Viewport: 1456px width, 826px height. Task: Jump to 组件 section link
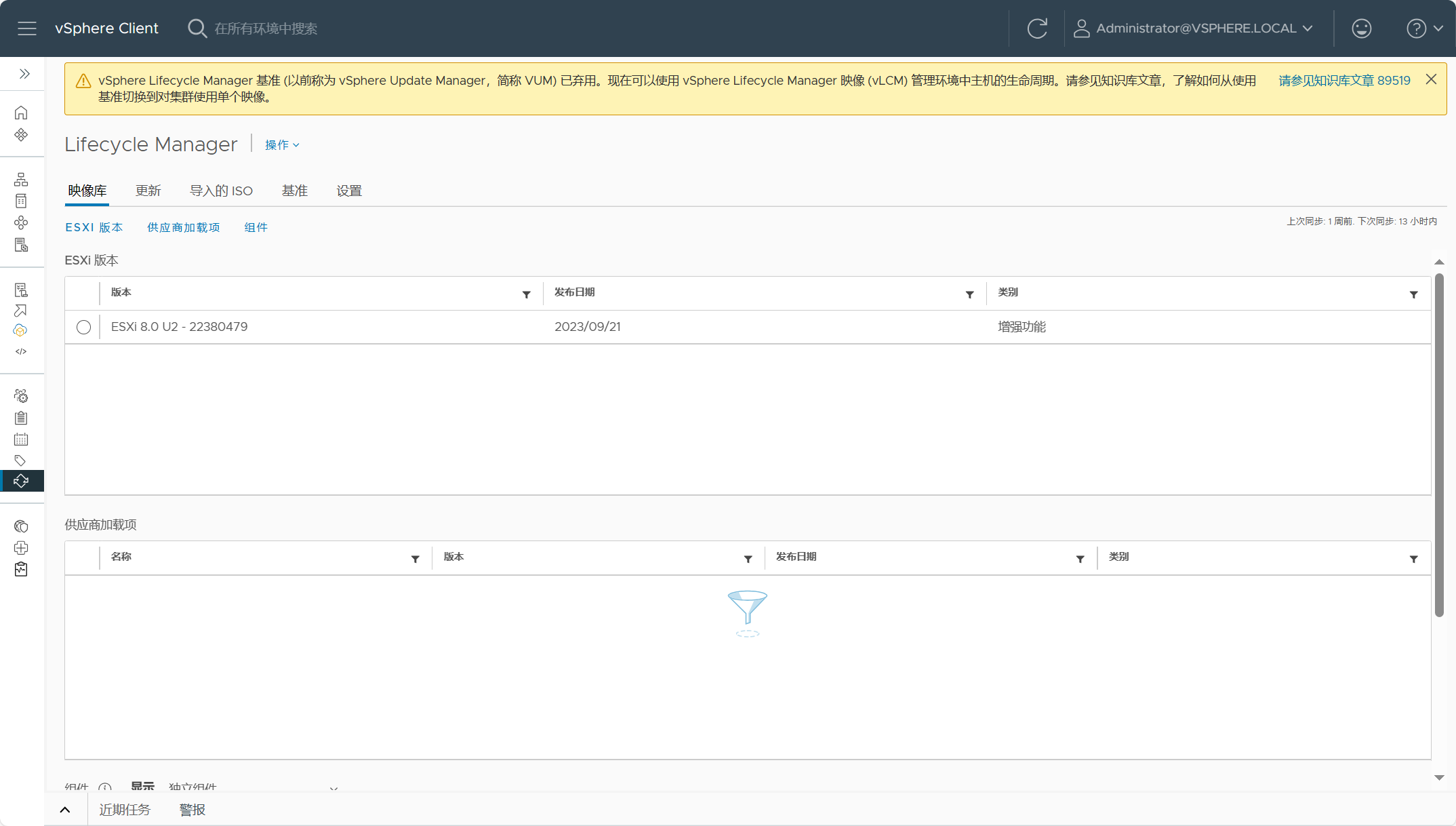(256, 228)
